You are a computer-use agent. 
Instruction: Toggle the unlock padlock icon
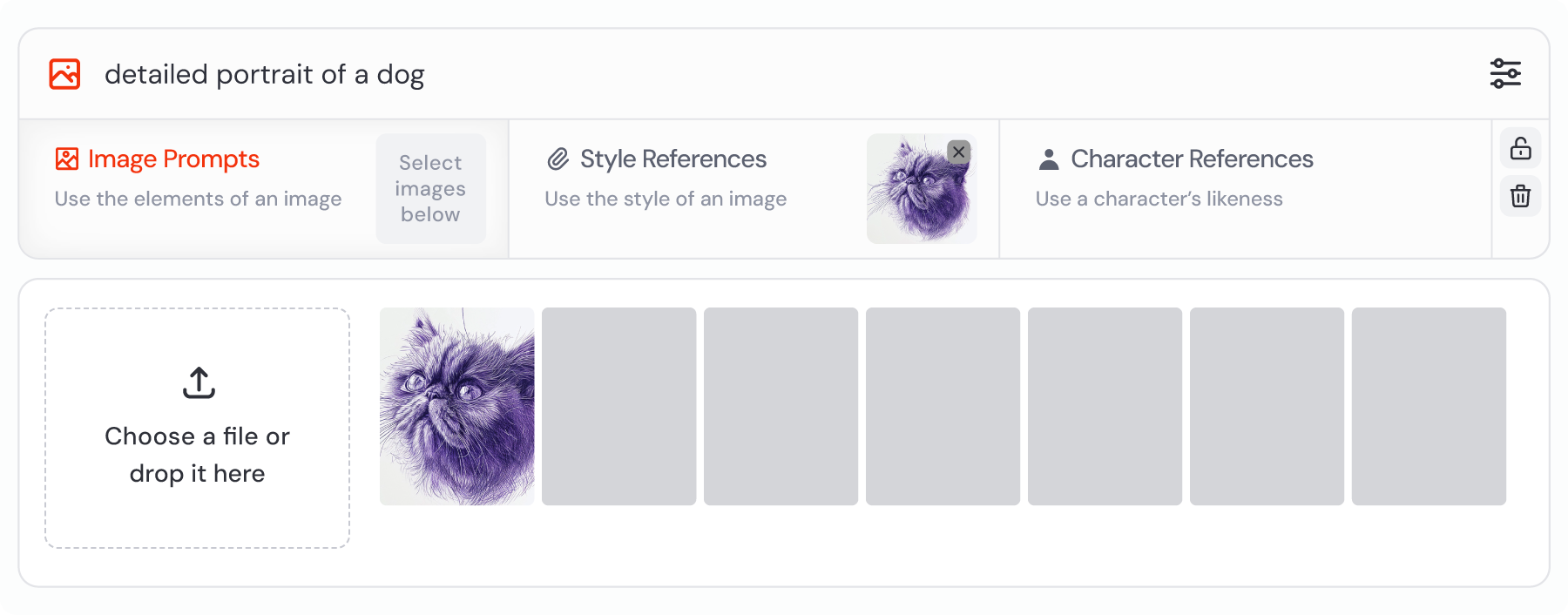tap(1521, 148)
